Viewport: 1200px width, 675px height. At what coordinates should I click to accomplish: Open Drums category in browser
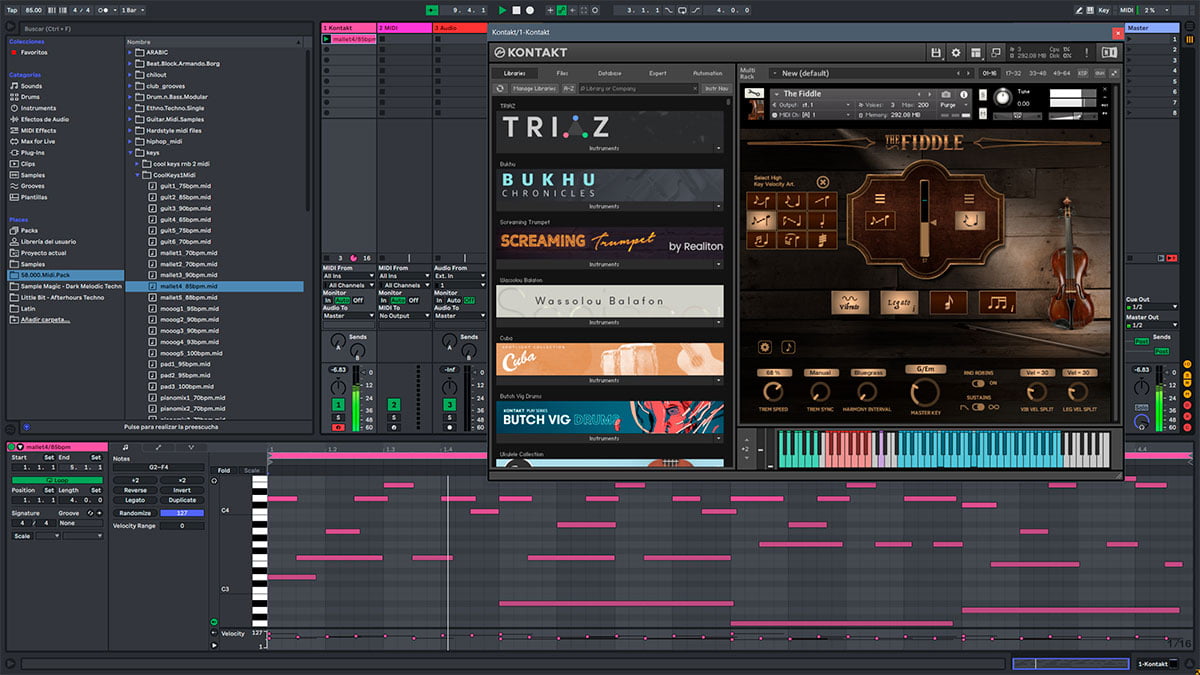pyautogui.click(x=26, y=97)
